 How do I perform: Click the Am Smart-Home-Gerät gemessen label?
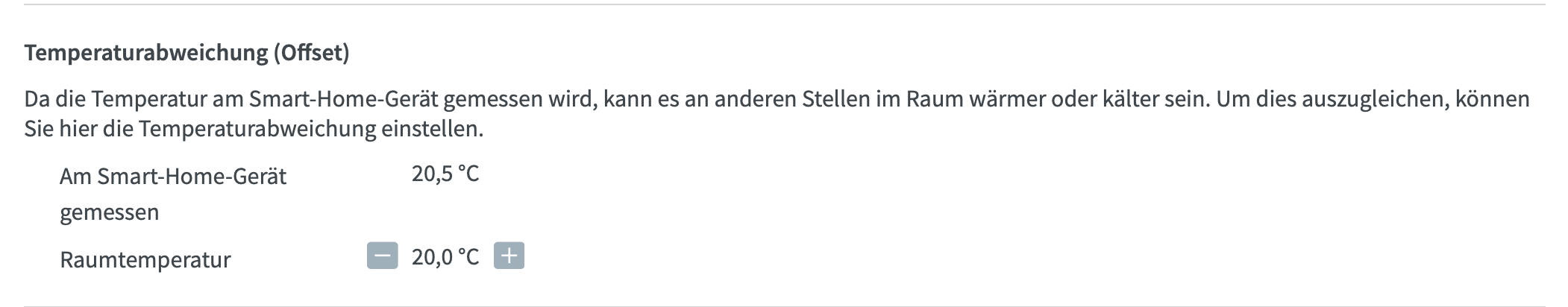173,194
